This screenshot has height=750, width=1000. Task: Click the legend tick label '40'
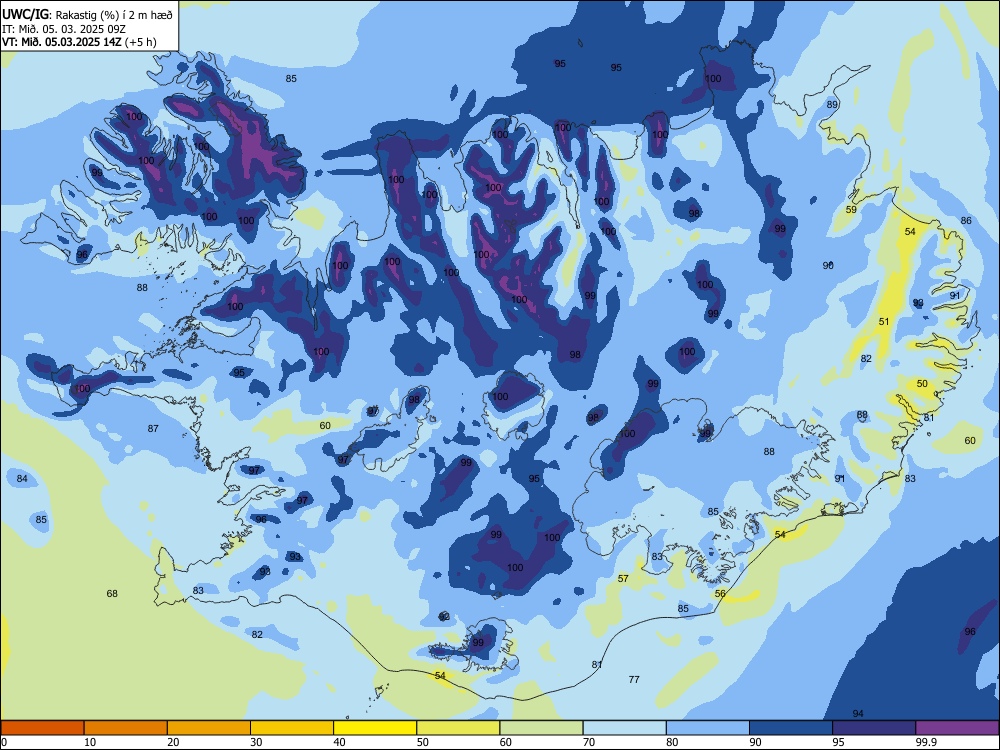(x=339, y=742)
